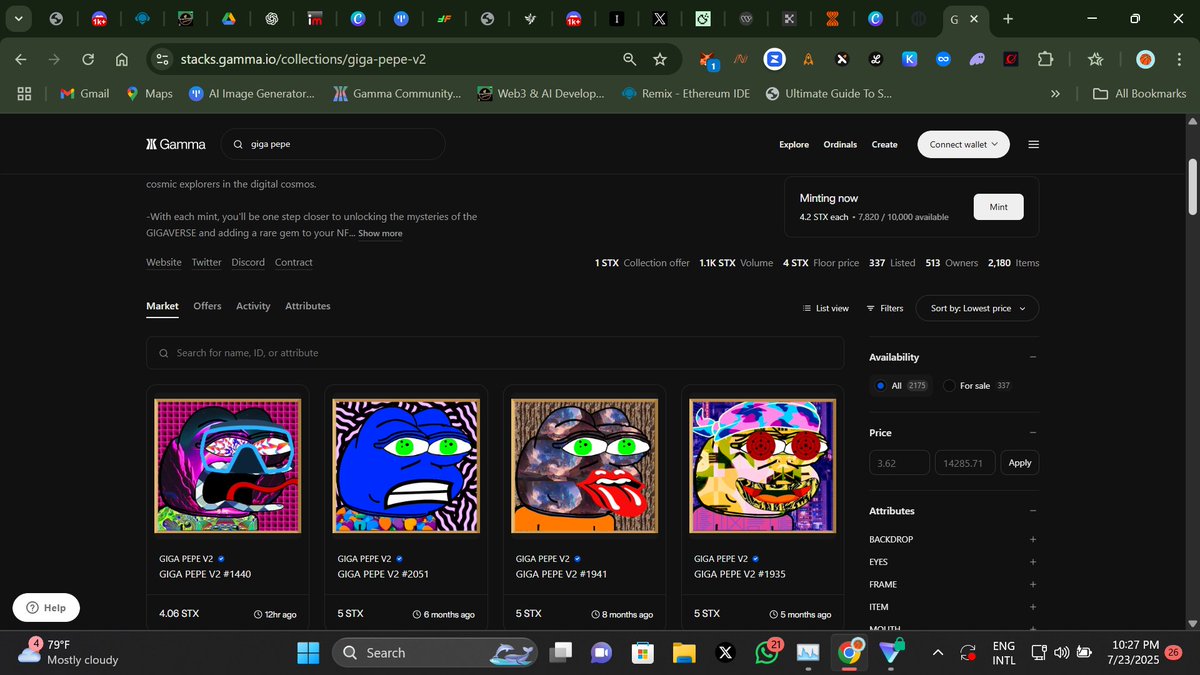Select the All availability radio button
The height and width of the screenshot is (675, 1200).
880,385
